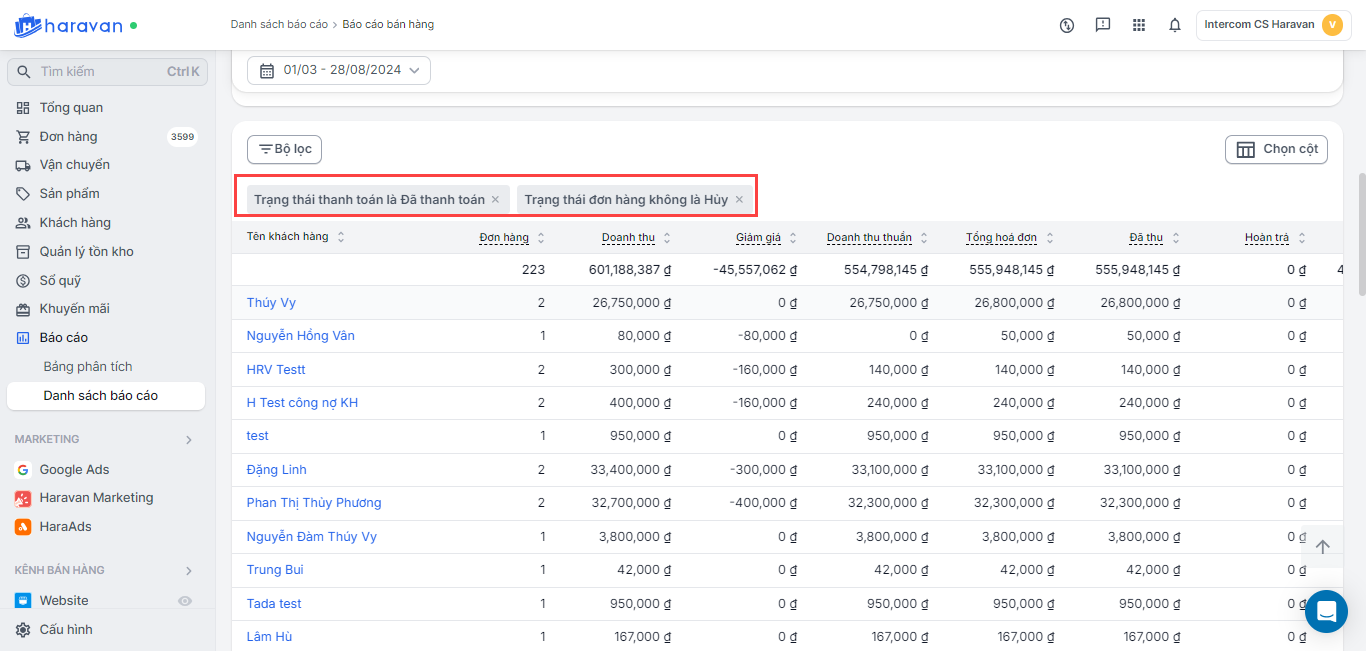This screenshot has height=651, width=1366.
Task: Click the currency globe icon in header
Action: click(x=1067, y=25)
